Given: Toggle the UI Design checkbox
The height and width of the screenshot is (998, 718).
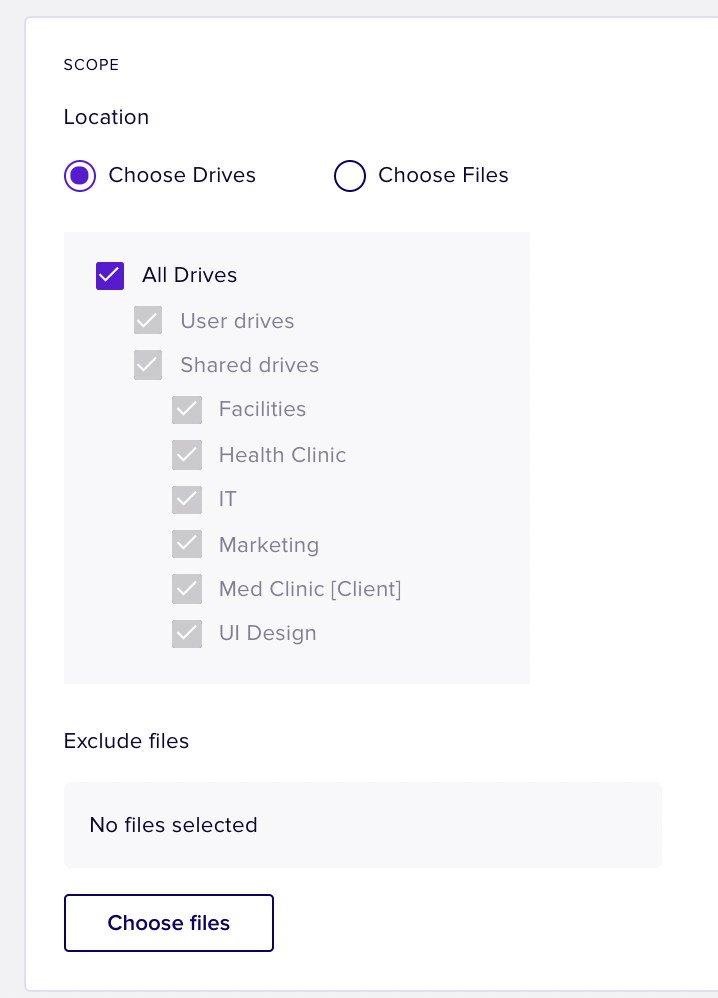Looking at the screenshot, I should coord(187,633).
